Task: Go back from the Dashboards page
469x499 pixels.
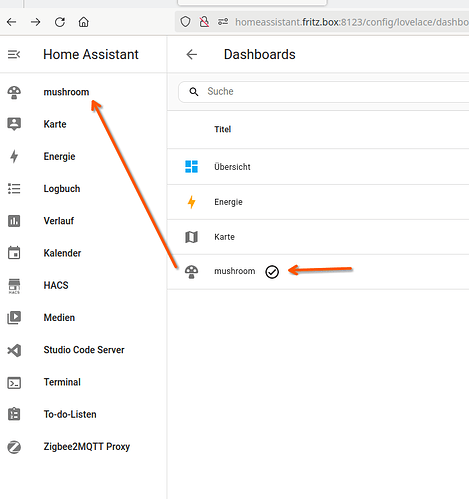Action: (x=192, y=54)
